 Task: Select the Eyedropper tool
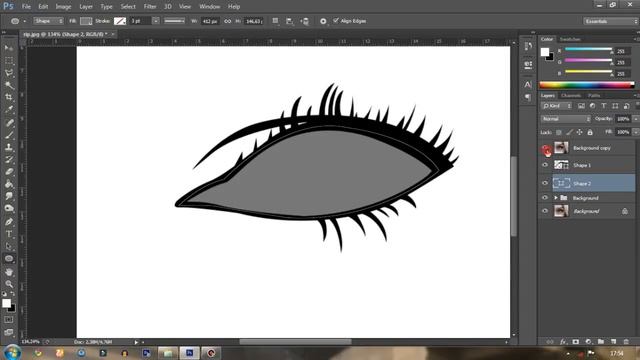click(x=9, y=110)
